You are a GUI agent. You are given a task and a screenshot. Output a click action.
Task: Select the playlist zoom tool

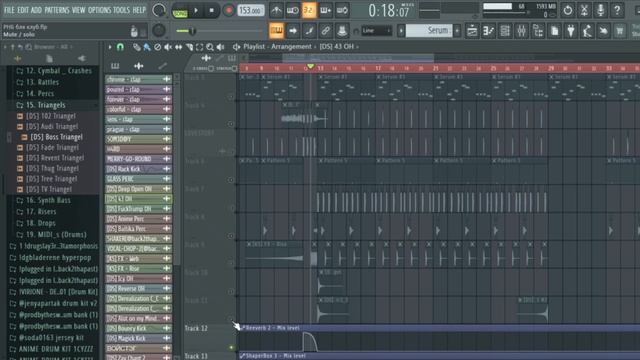pyautogui.click(x=210, y=47)
